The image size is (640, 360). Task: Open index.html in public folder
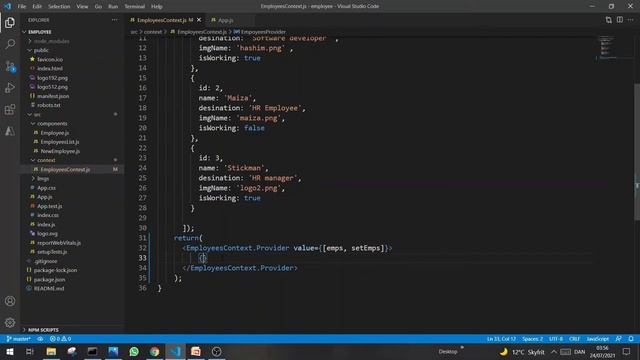[49, 69]
